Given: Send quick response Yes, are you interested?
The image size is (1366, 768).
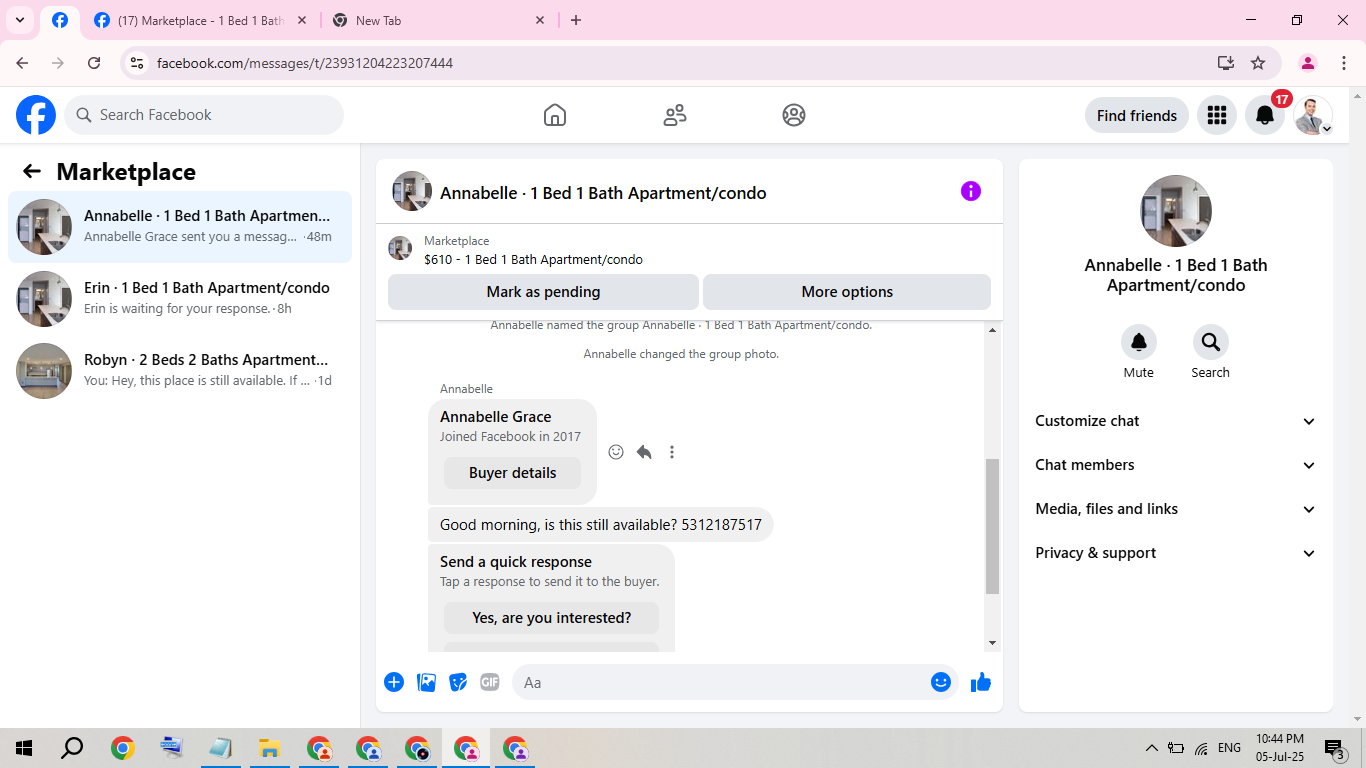Looking at the screenshot, I should 552,618.
